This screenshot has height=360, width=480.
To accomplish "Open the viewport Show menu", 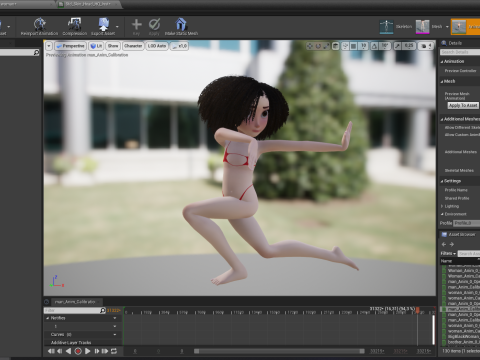I will (x=113, y=46).
